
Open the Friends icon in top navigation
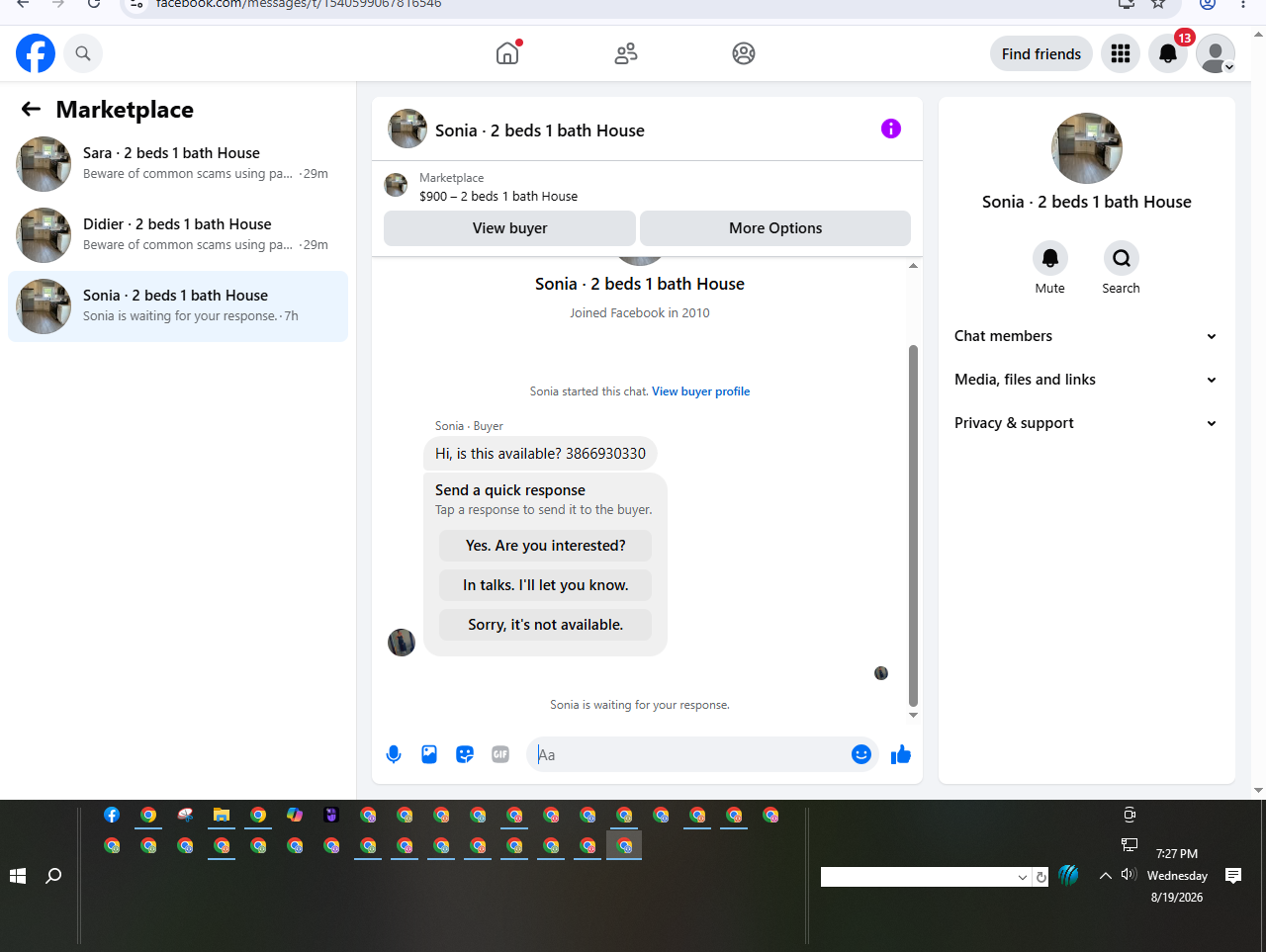(626, 53)
